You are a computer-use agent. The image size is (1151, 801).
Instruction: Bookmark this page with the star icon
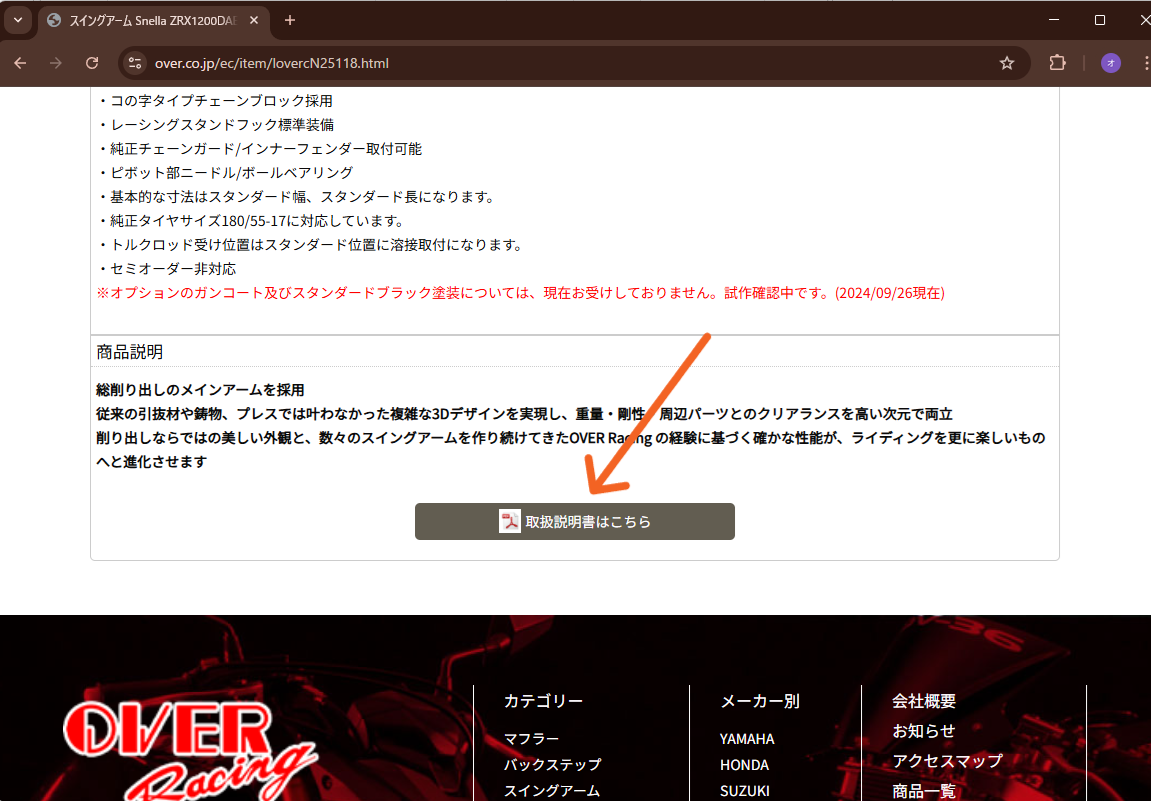coord(1006,63)
